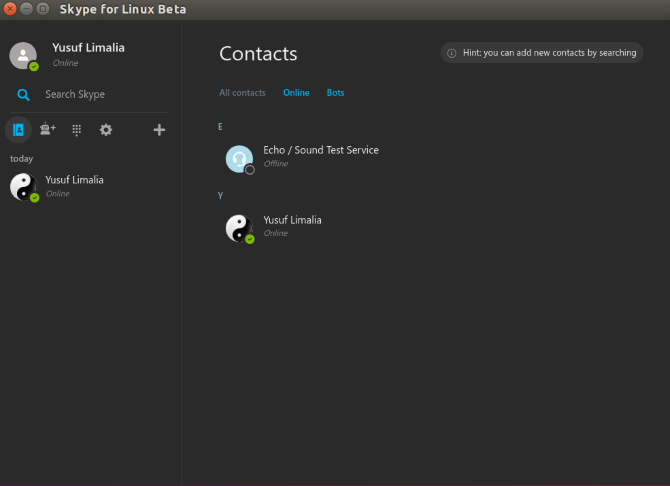Click the letter E section header

click(220, 127)
